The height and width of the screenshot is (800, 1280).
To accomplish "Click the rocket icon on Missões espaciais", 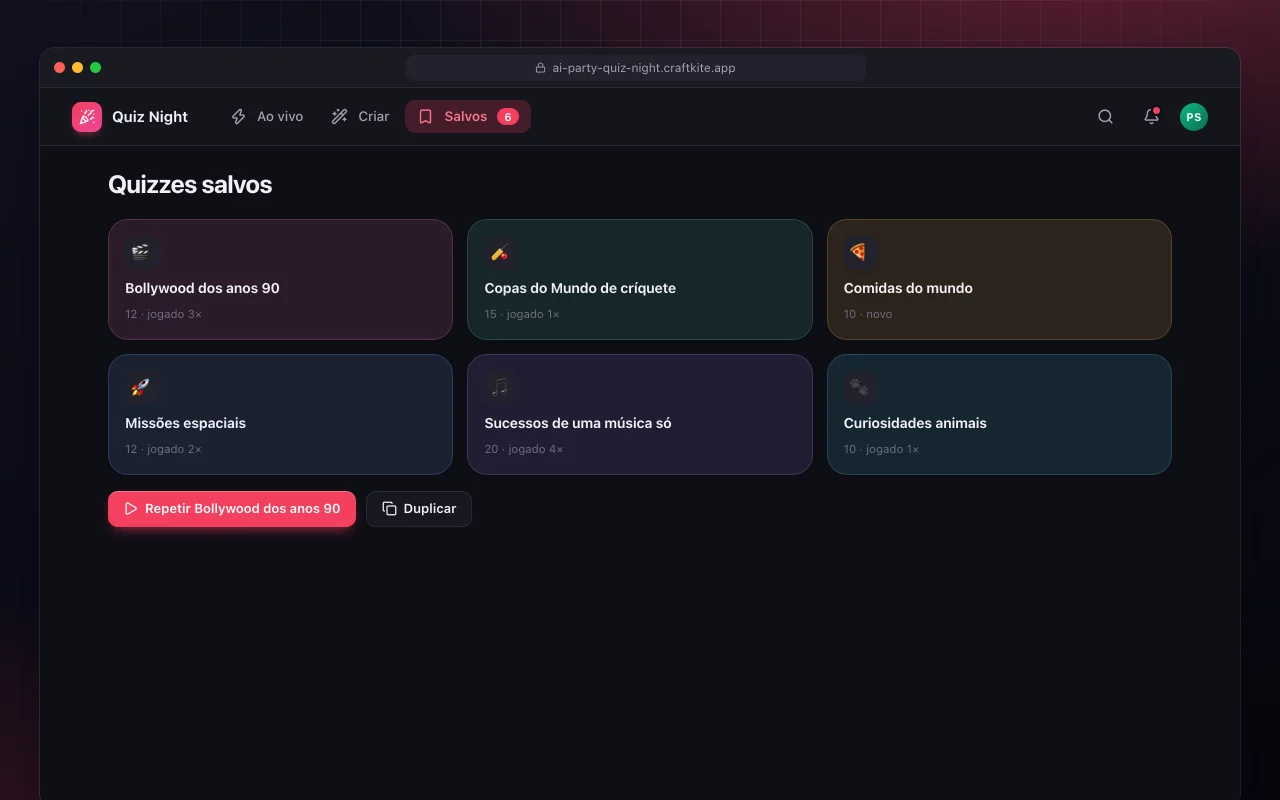I will tap(141, 387).
